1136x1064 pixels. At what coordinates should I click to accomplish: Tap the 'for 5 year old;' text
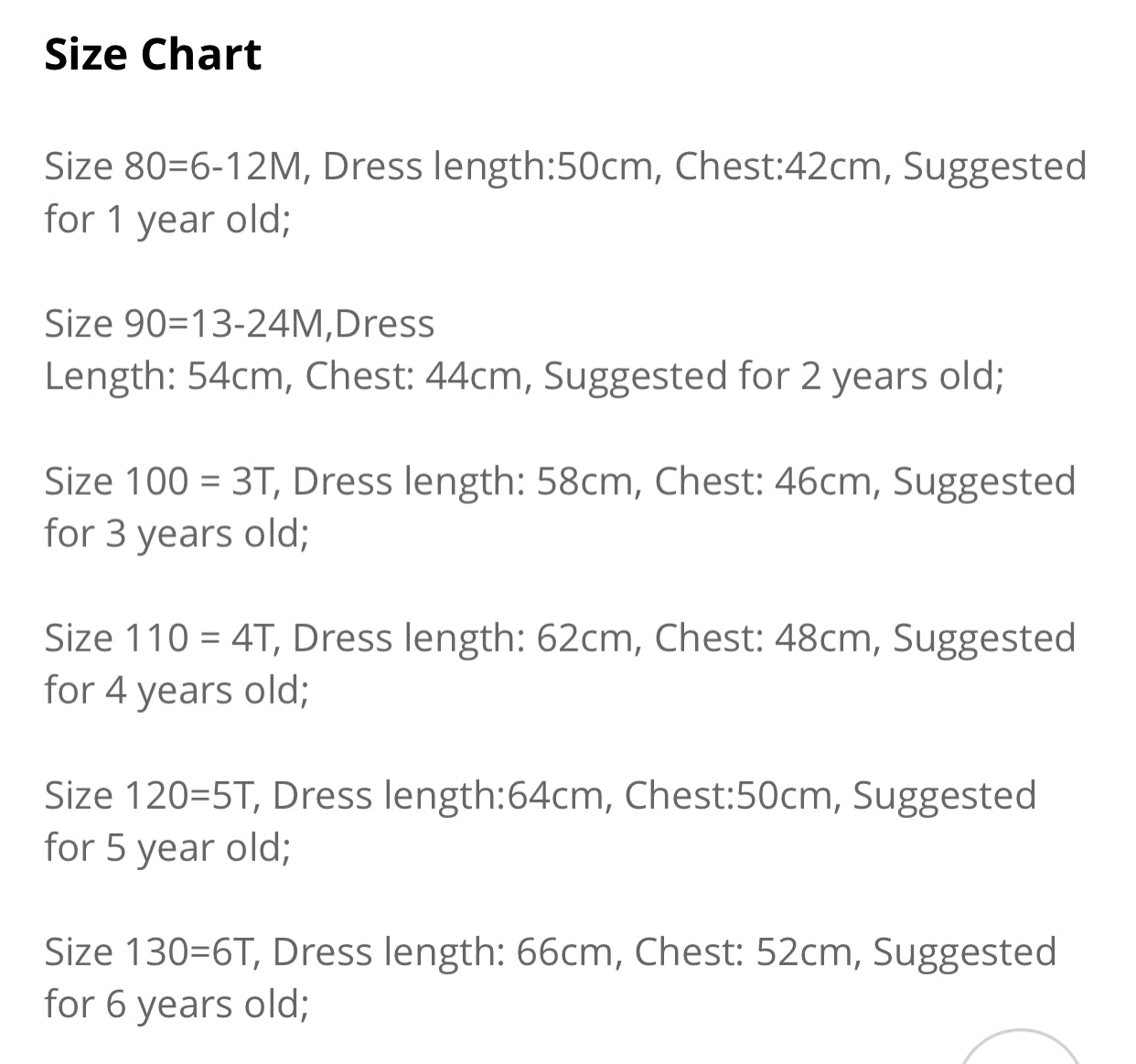pos(167,848)
